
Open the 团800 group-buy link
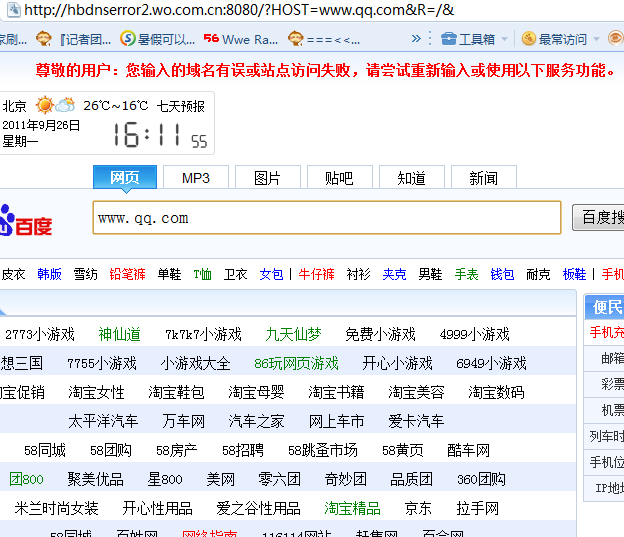pos(26,479)
